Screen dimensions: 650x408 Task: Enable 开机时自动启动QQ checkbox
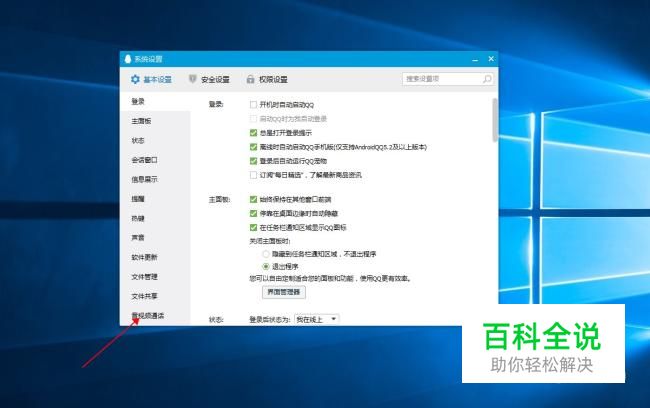point(253,104)
